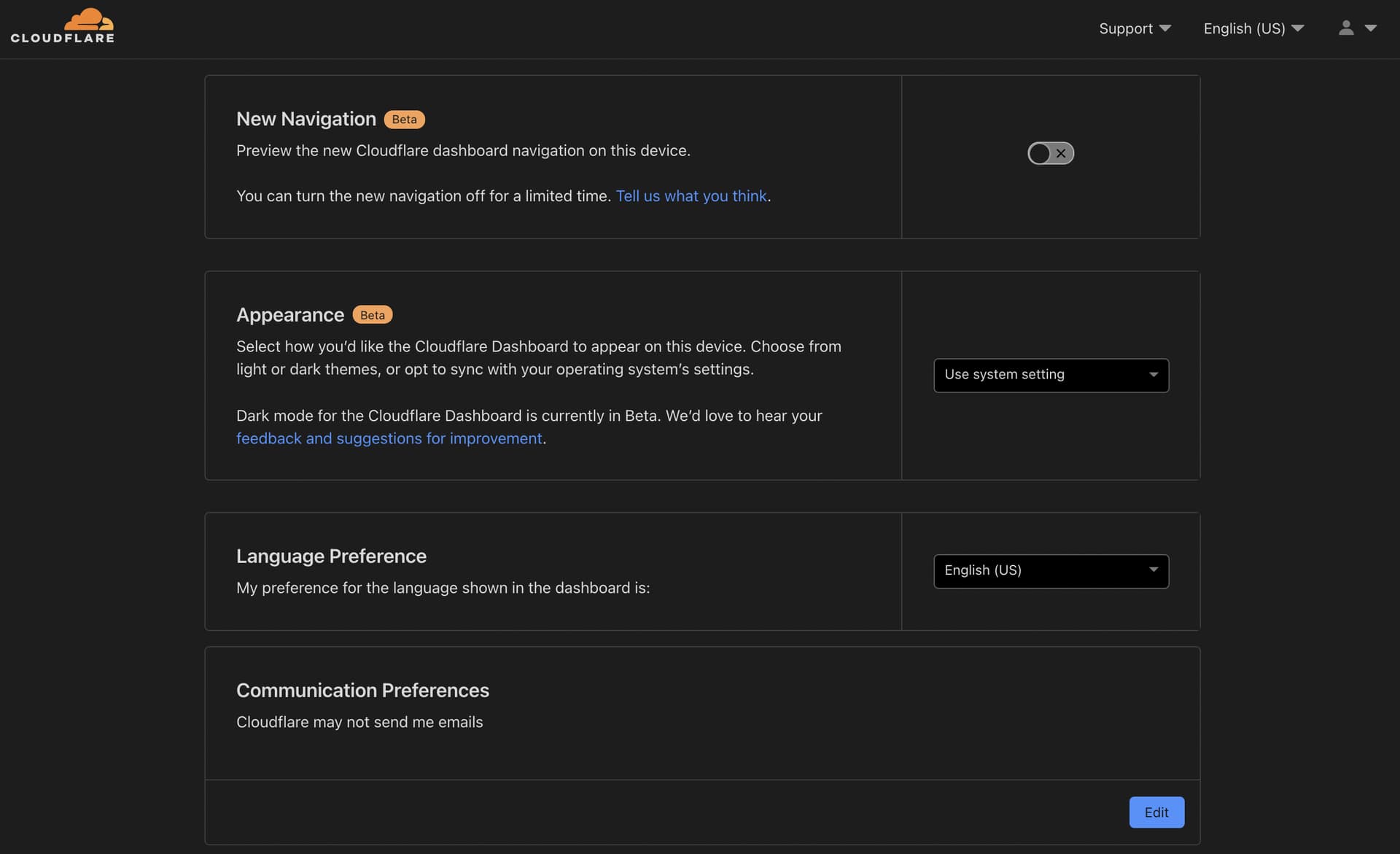Follow the Tell us what you think link
The width and height of the screenshot is (1400, 854).
coord(691,196)
